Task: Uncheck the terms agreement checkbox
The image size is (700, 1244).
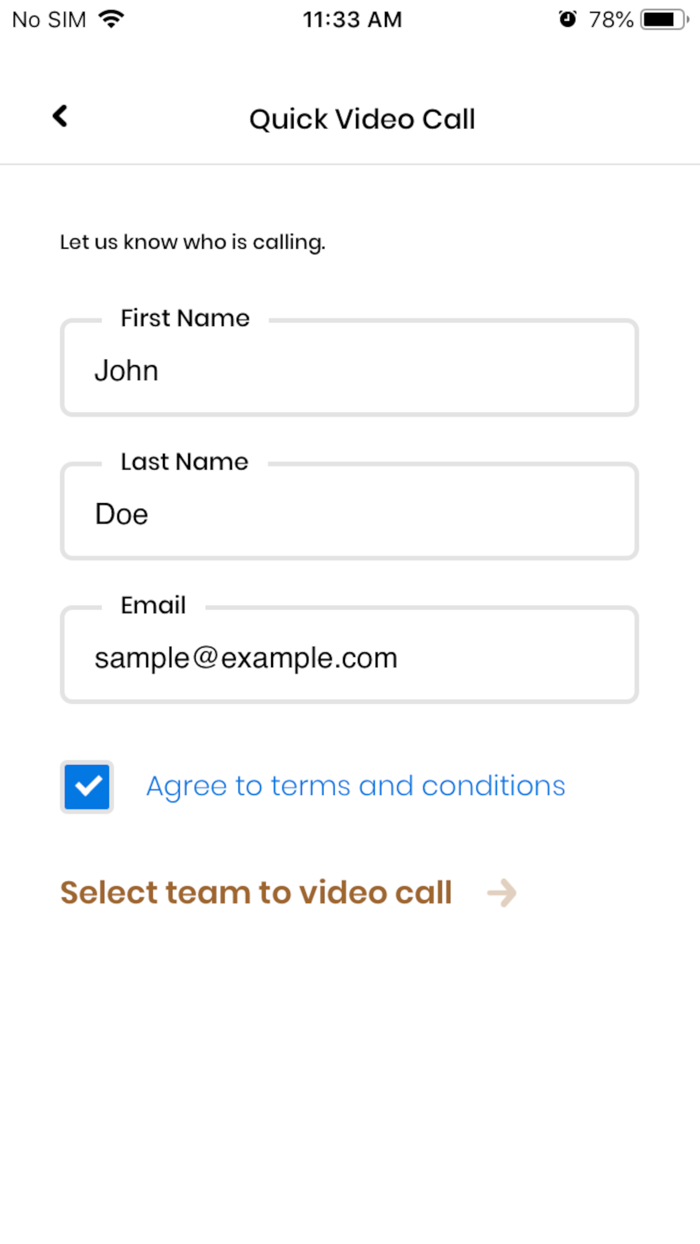Action: click(x=87, y=787)
